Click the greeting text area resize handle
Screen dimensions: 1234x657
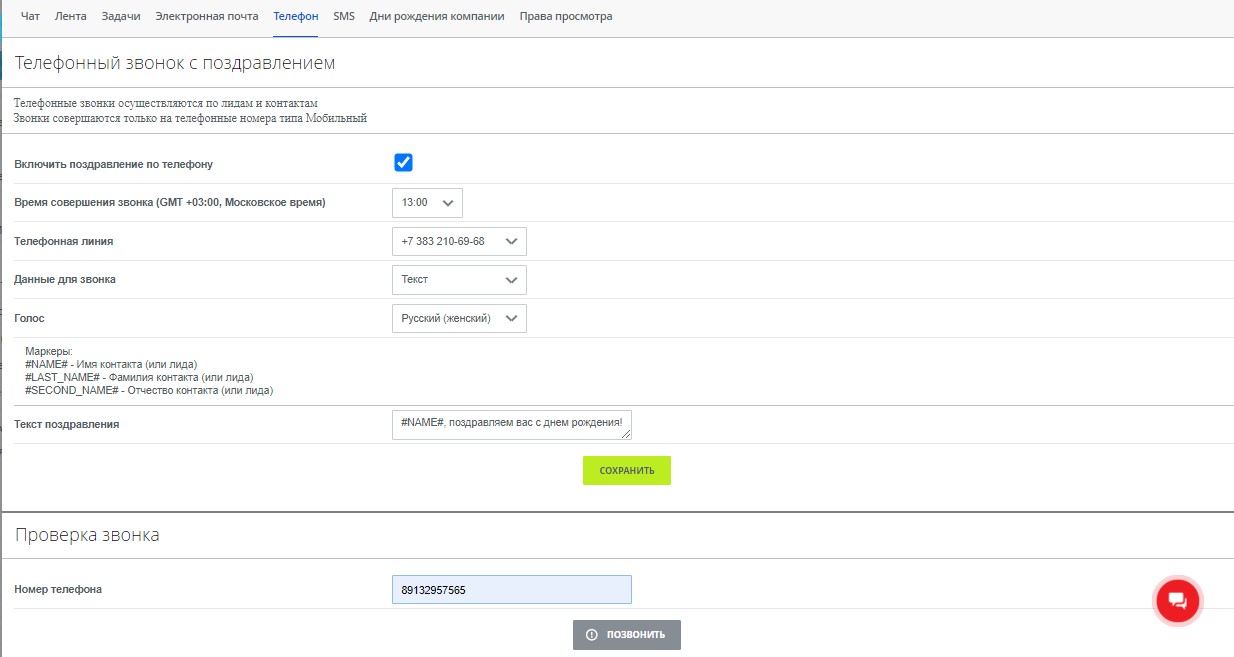(x=626, y=434)
